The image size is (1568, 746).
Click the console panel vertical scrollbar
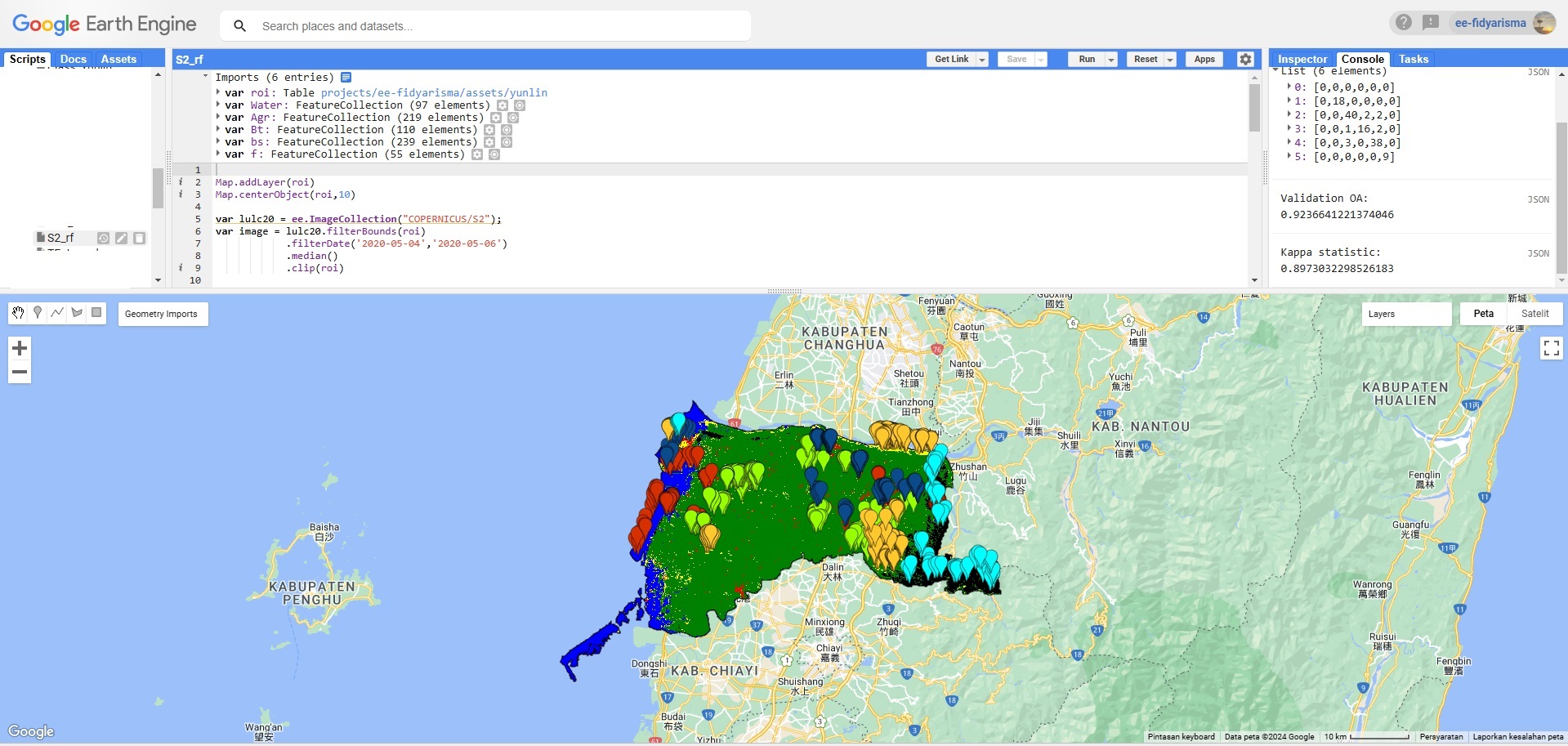click(1561, 196)
